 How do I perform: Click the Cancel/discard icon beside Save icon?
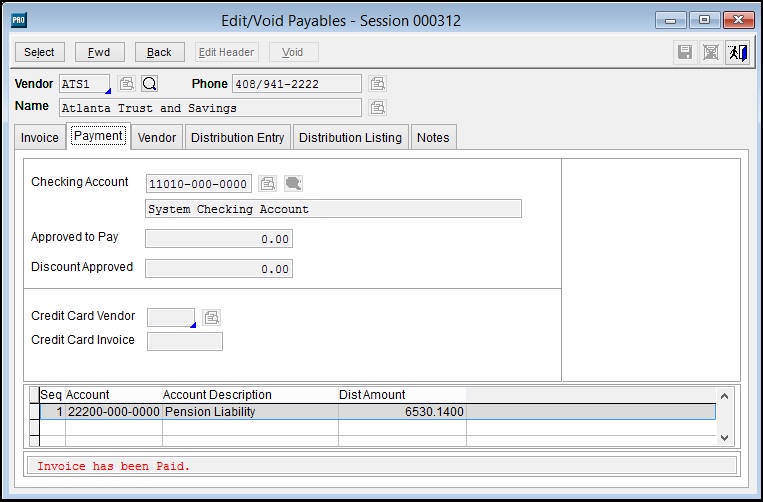(711, 52)
